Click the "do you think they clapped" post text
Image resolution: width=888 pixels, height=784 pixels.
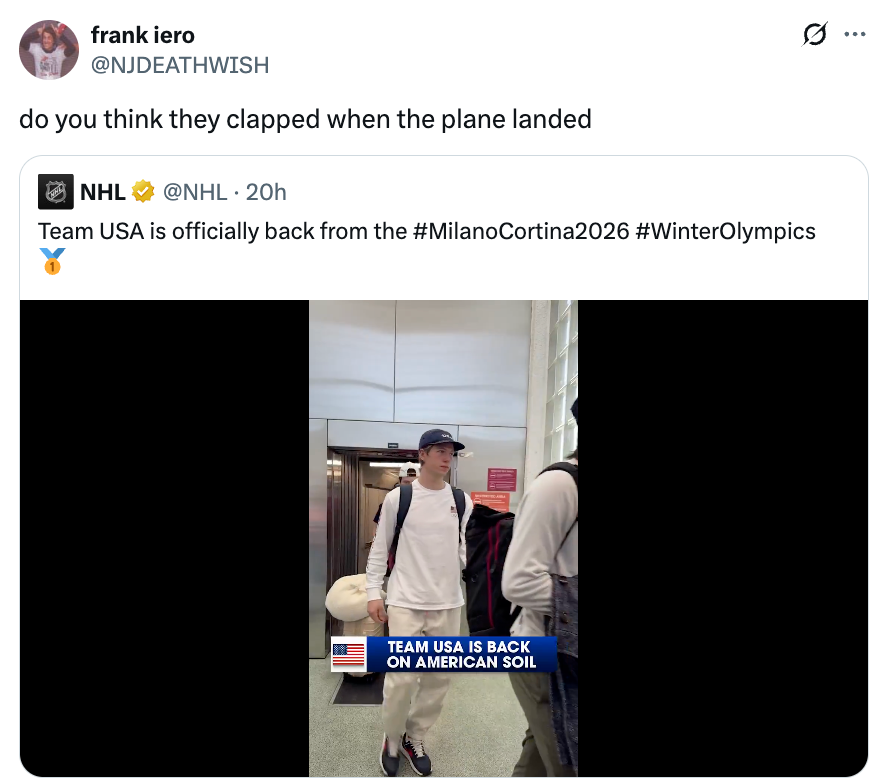click(305, 120)
